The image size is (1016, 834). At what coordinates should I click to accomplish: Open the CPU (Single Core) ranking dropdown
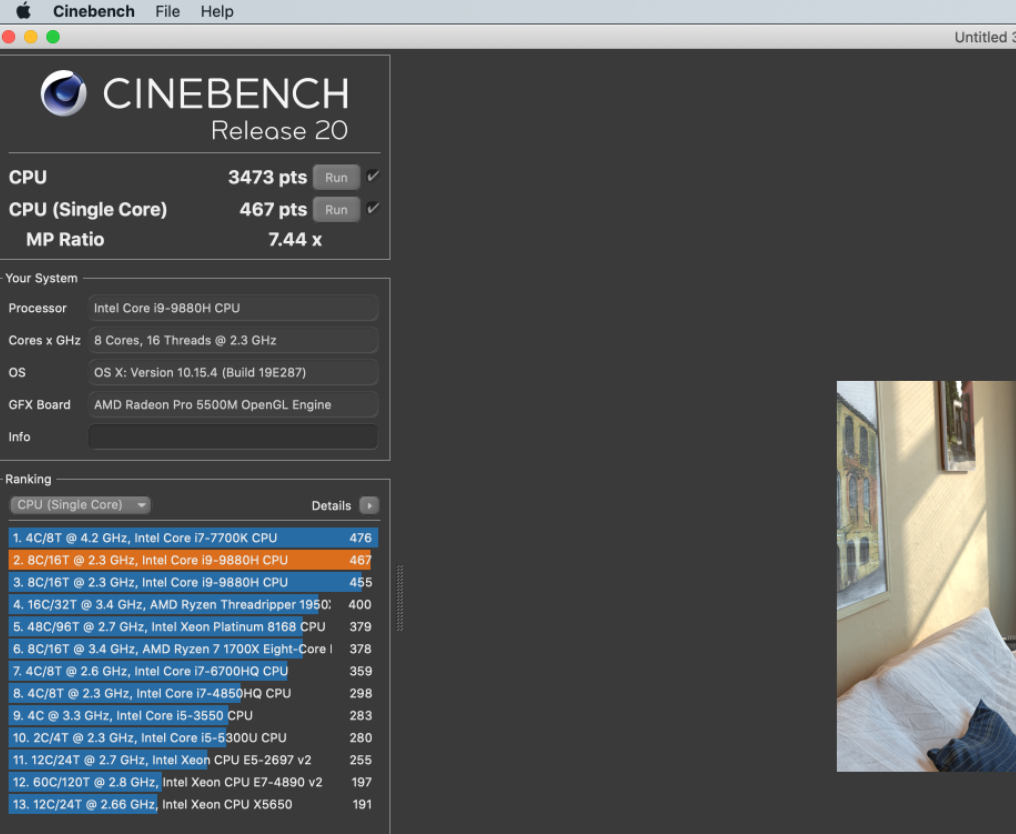tap(80, 505)
